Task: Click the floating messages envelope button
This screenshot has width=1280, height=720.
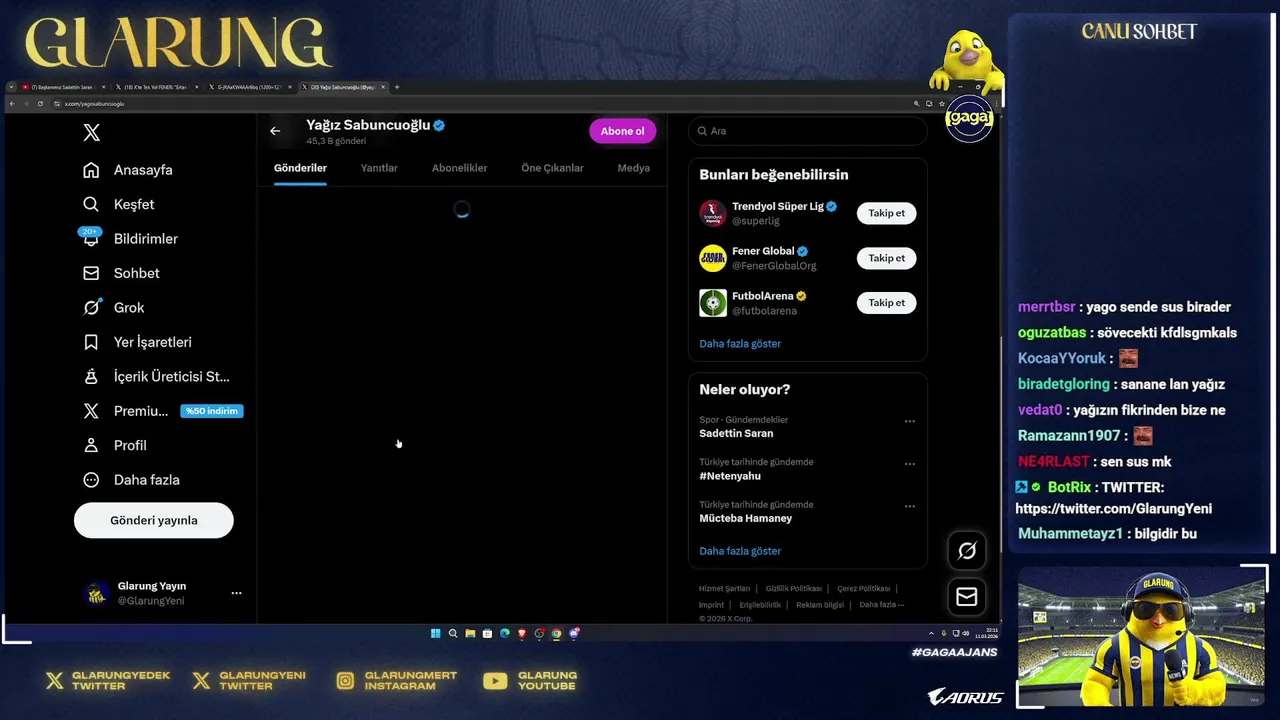Action: tap(967, 597)
